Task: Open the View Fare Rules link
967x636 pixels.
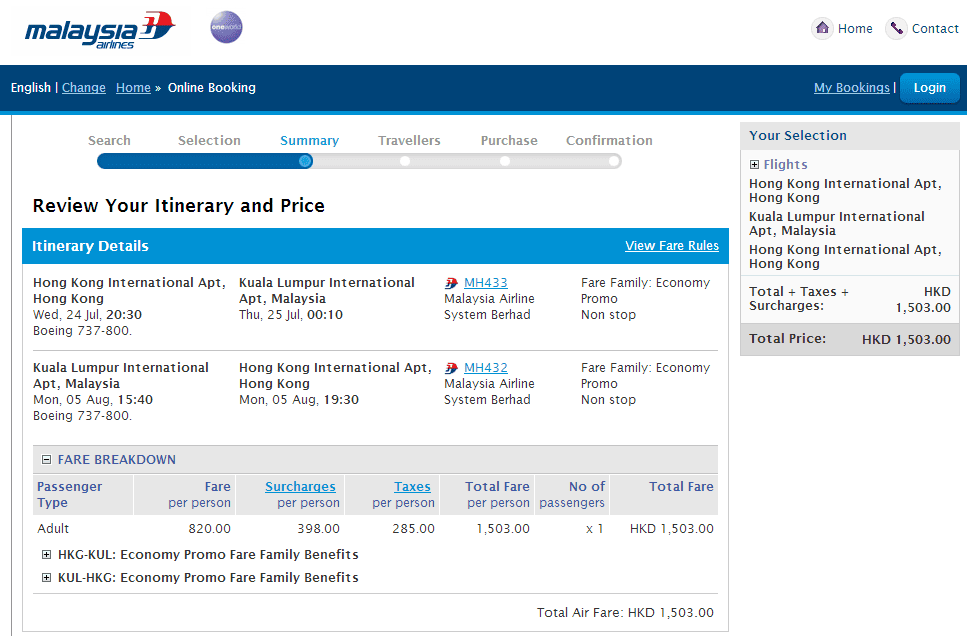Action: coord(671,246)
